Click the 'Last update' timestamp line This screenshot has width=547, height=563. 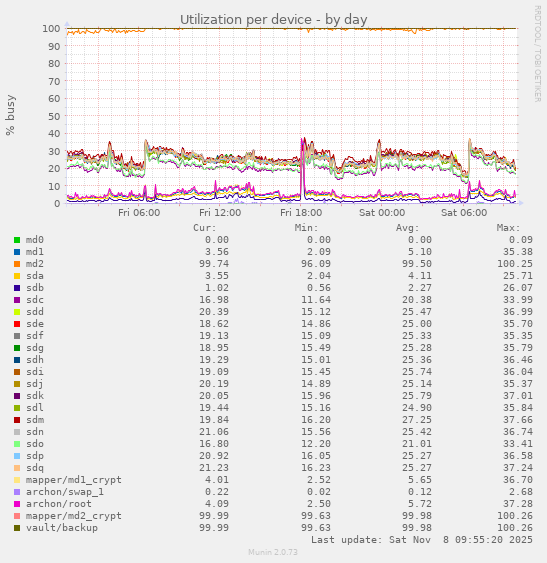coord(422,540)
